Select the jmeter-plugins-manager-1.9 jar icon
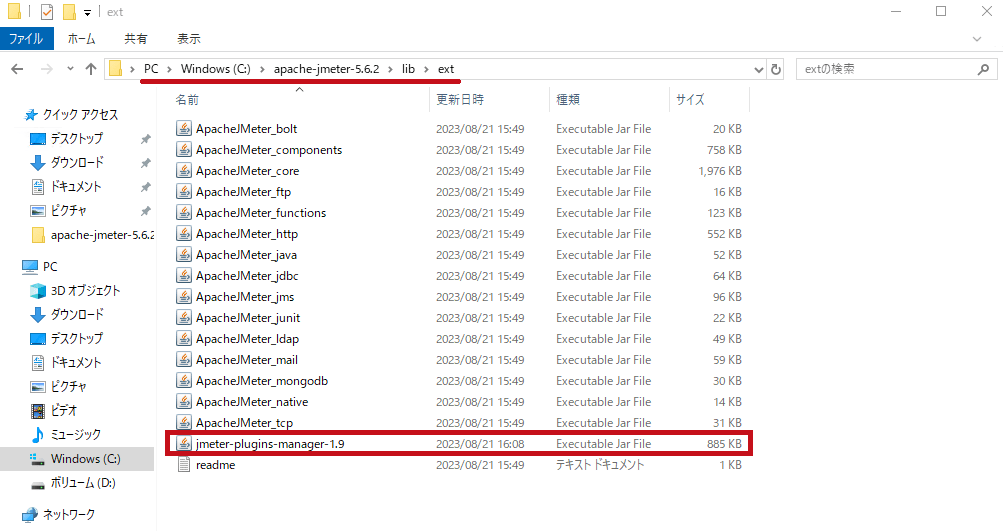Screen dimensions: 1003x531 184,443
